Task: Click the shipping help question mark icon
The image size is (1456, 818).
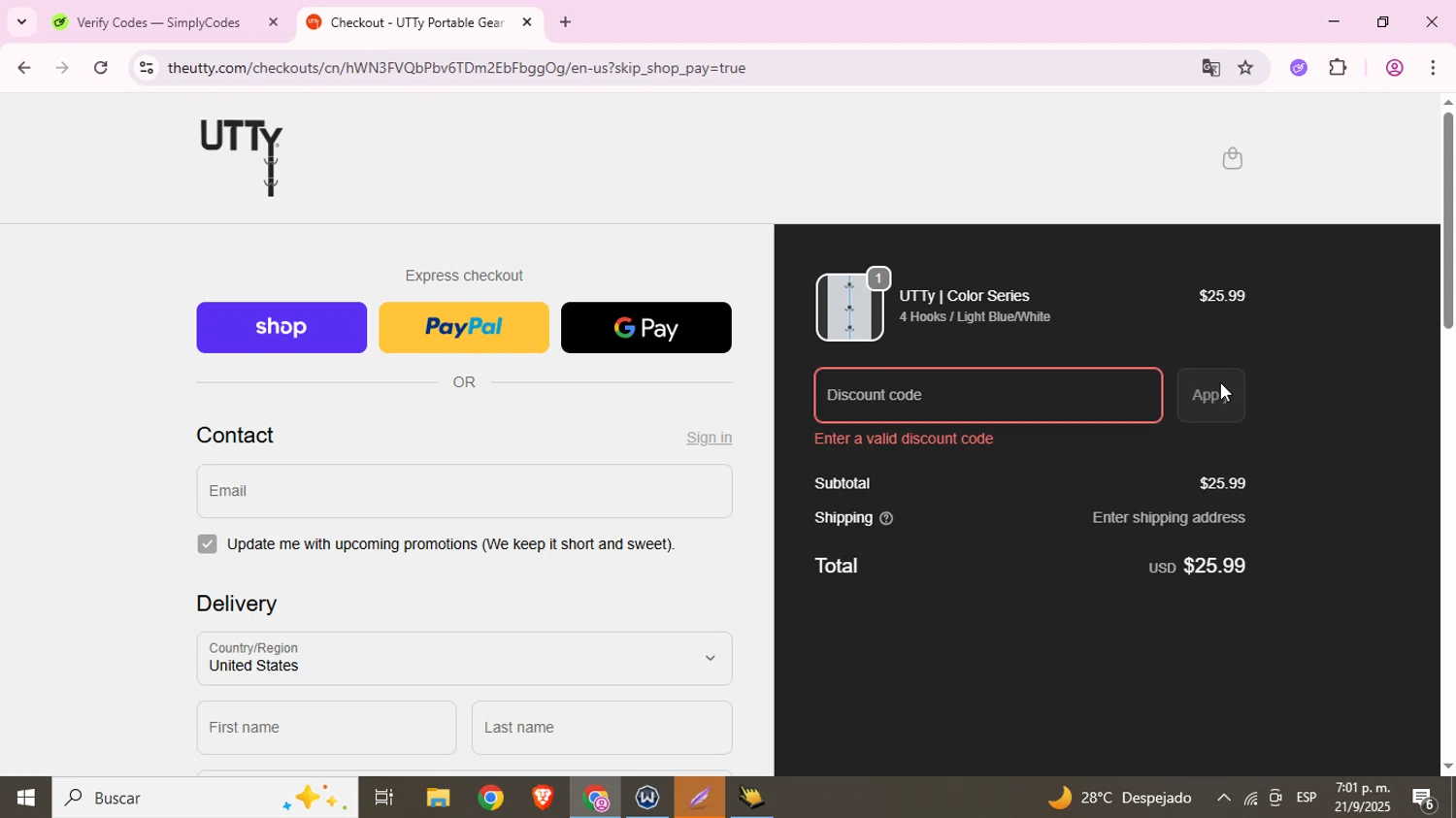Action: point(886,519)
